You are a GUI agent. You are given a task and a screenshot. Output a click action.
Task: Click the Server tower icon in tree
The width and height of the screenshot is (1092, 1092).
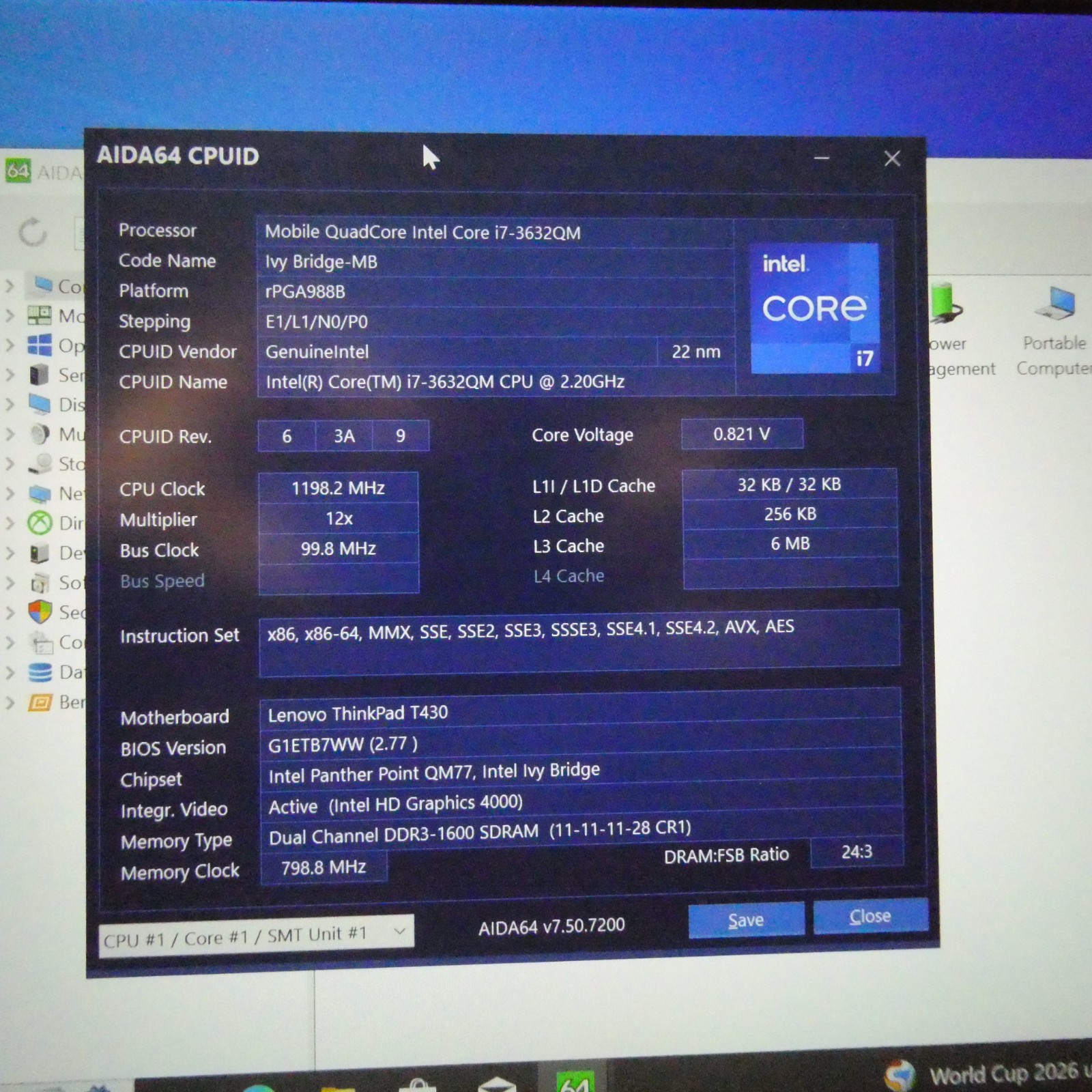click(40, 375)
